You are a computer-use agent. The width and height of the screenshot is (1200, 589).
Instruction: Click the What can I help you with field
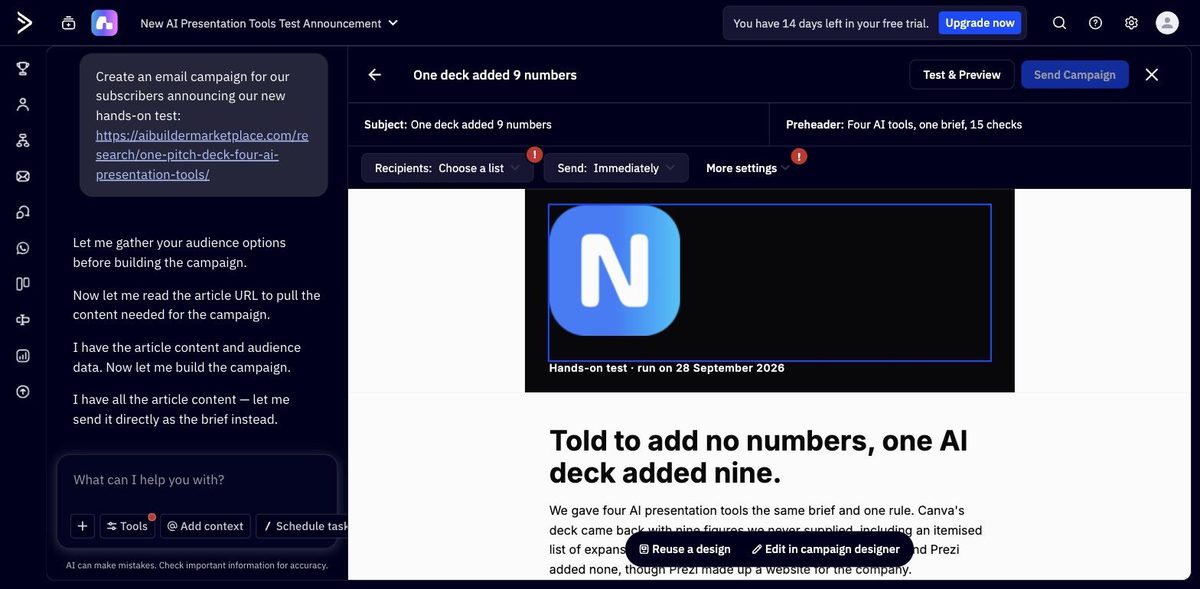[x=197, y=480]
